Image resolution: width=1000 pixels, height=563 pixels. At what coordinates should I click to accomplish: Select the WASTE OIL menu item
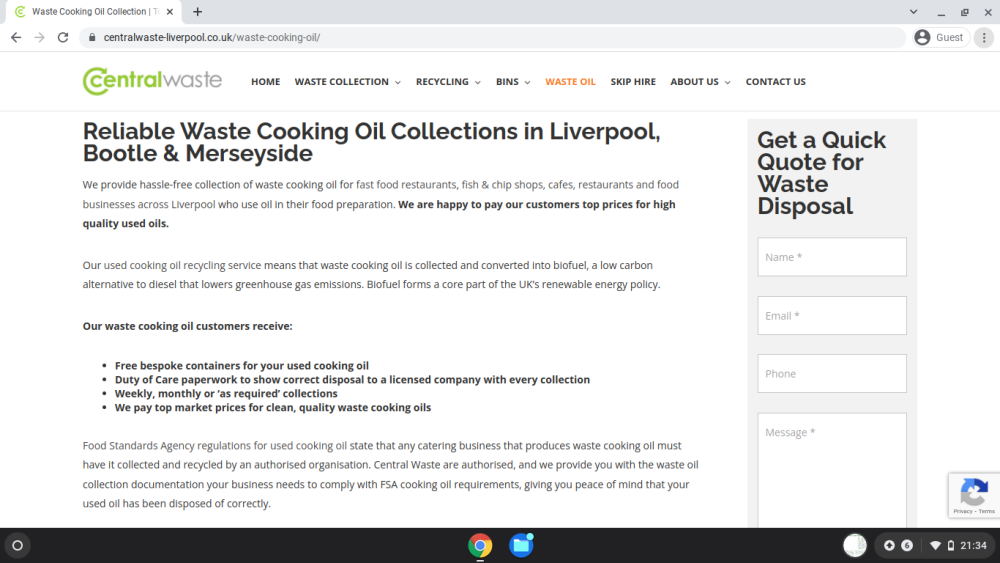coord(570,82)
